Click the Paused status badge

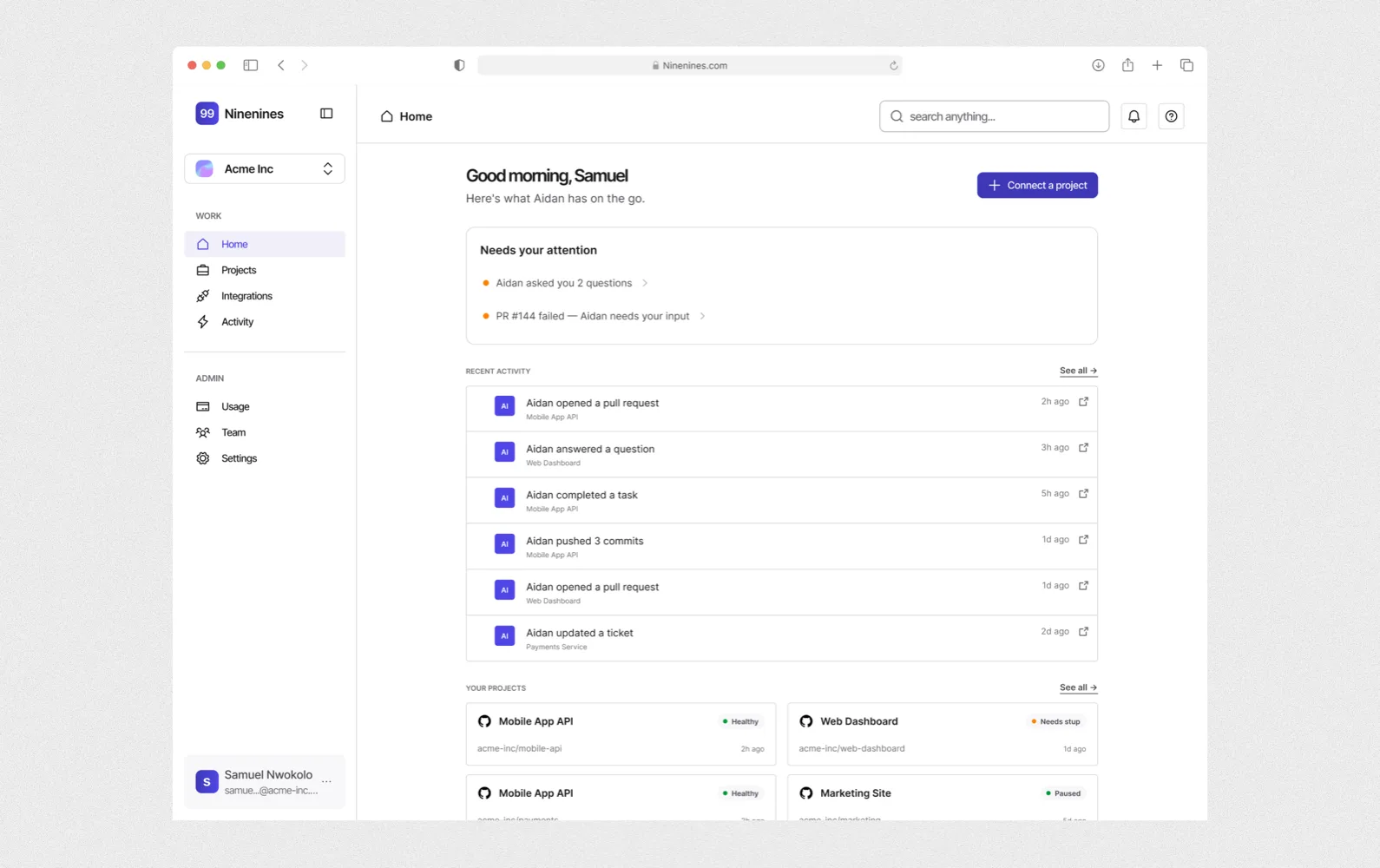click(1063, 793)
